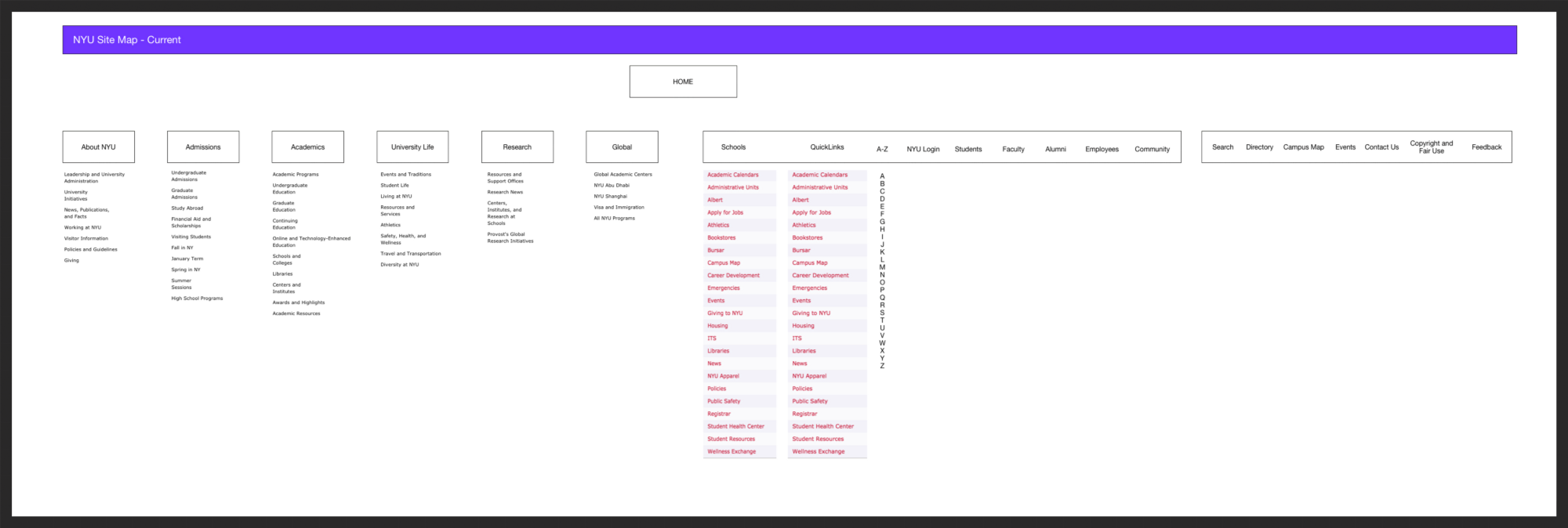Image resolution: width=1568 pixels, height=528 pixels.
Task: Select the Employees item
Action: click(x=1102, y=149)
